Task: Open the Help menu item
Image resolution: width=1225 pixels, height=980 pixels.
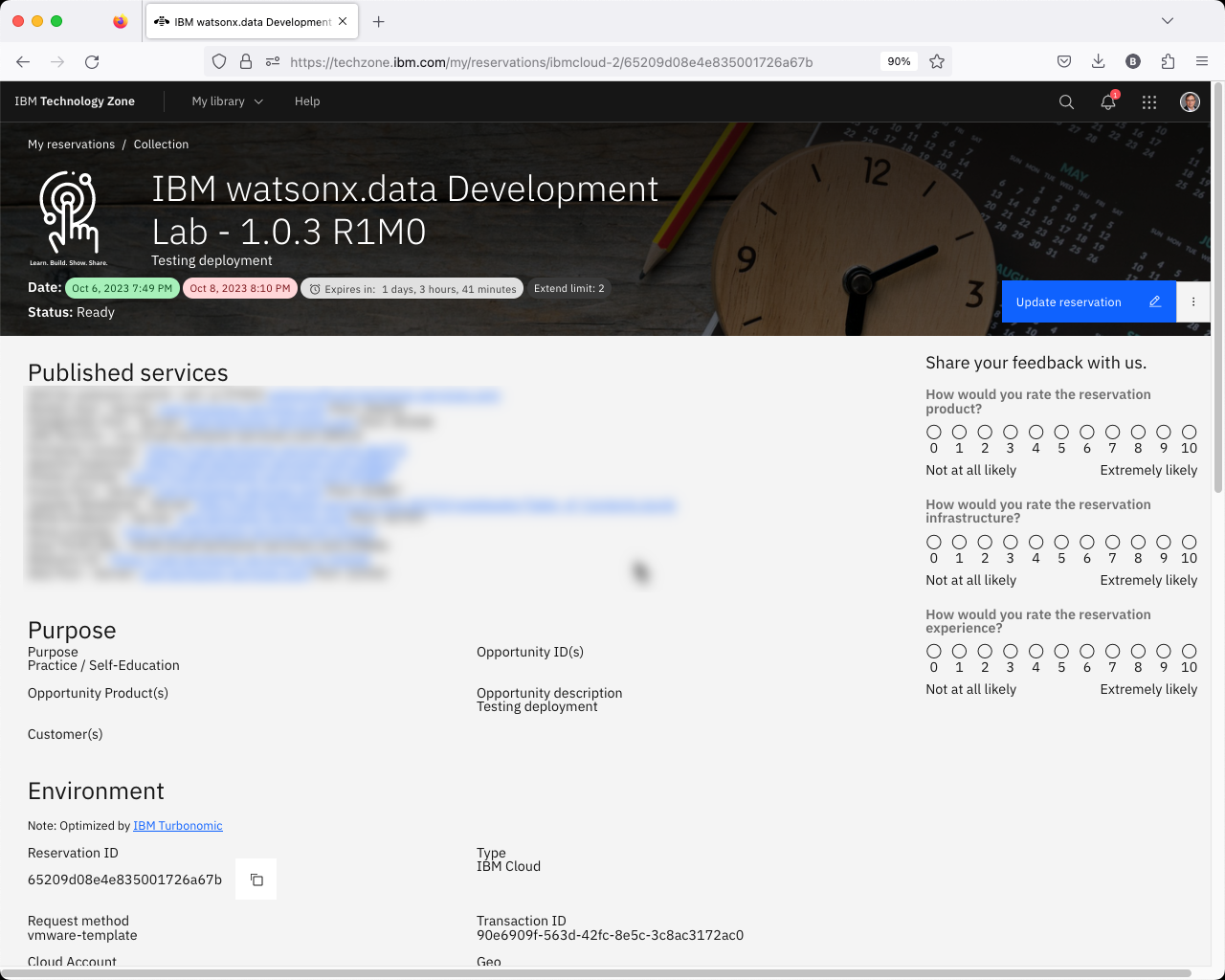Action: (x=307, y=101)
